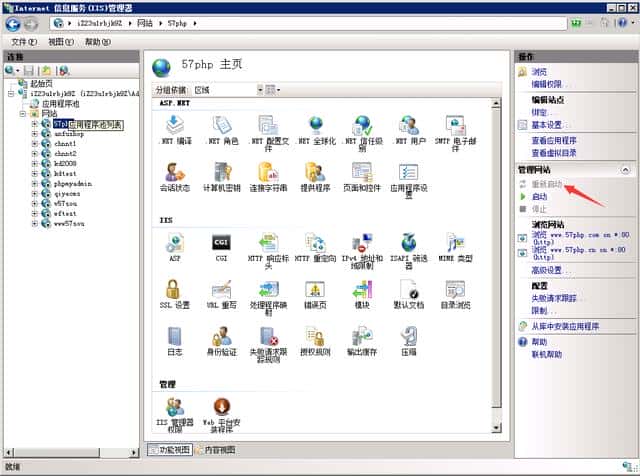
Task: Open the URL 重写 feature icon
Action: coord(222,289)
